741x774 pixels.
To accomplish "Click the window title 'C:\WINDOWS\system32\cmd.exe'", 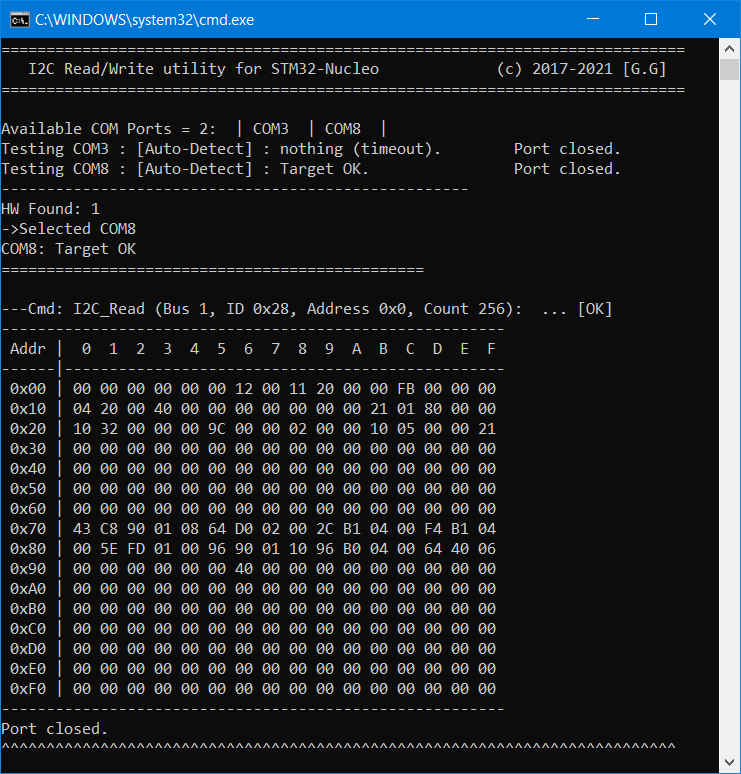I will 145,20.
